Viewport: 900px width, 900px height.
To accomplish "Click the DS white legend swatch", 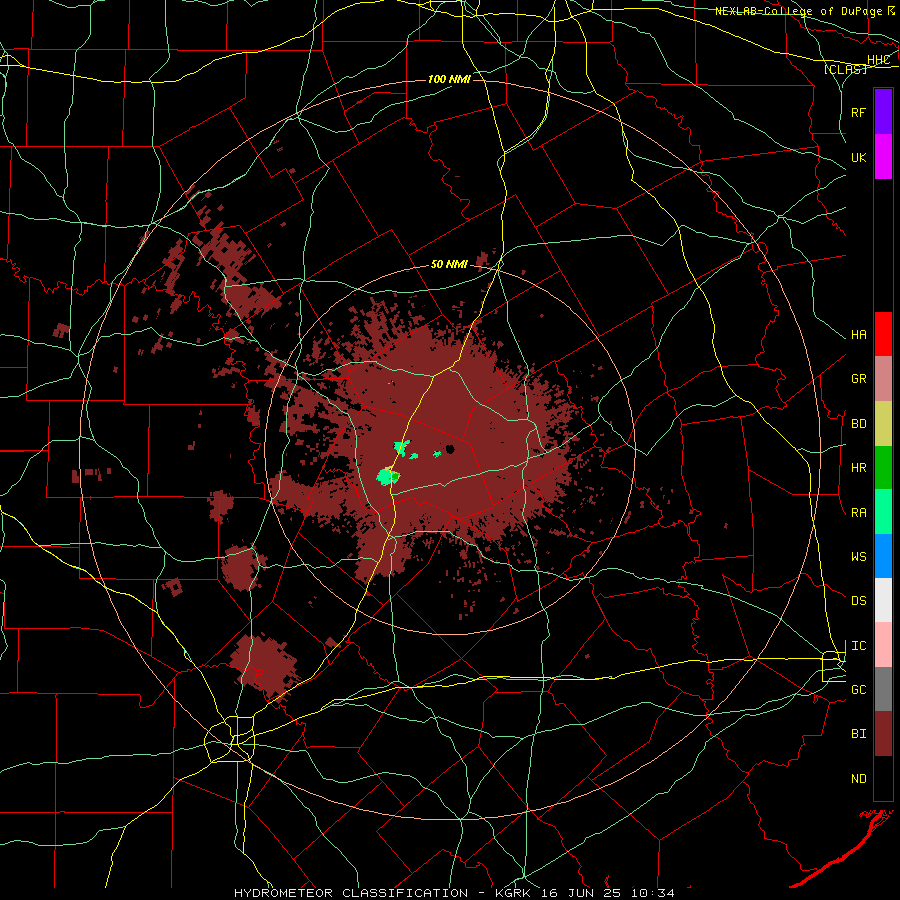I will pyautogui.click(x=883, y=600).
